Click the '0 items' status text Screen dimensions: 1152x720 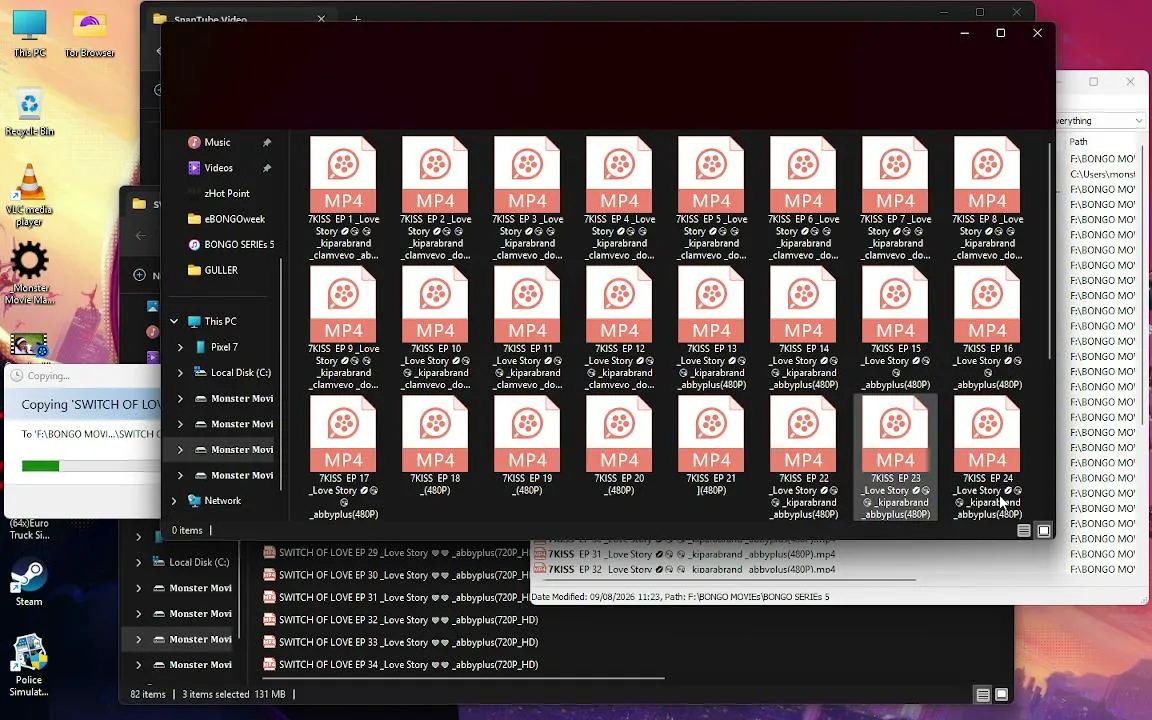pos(187,530)
